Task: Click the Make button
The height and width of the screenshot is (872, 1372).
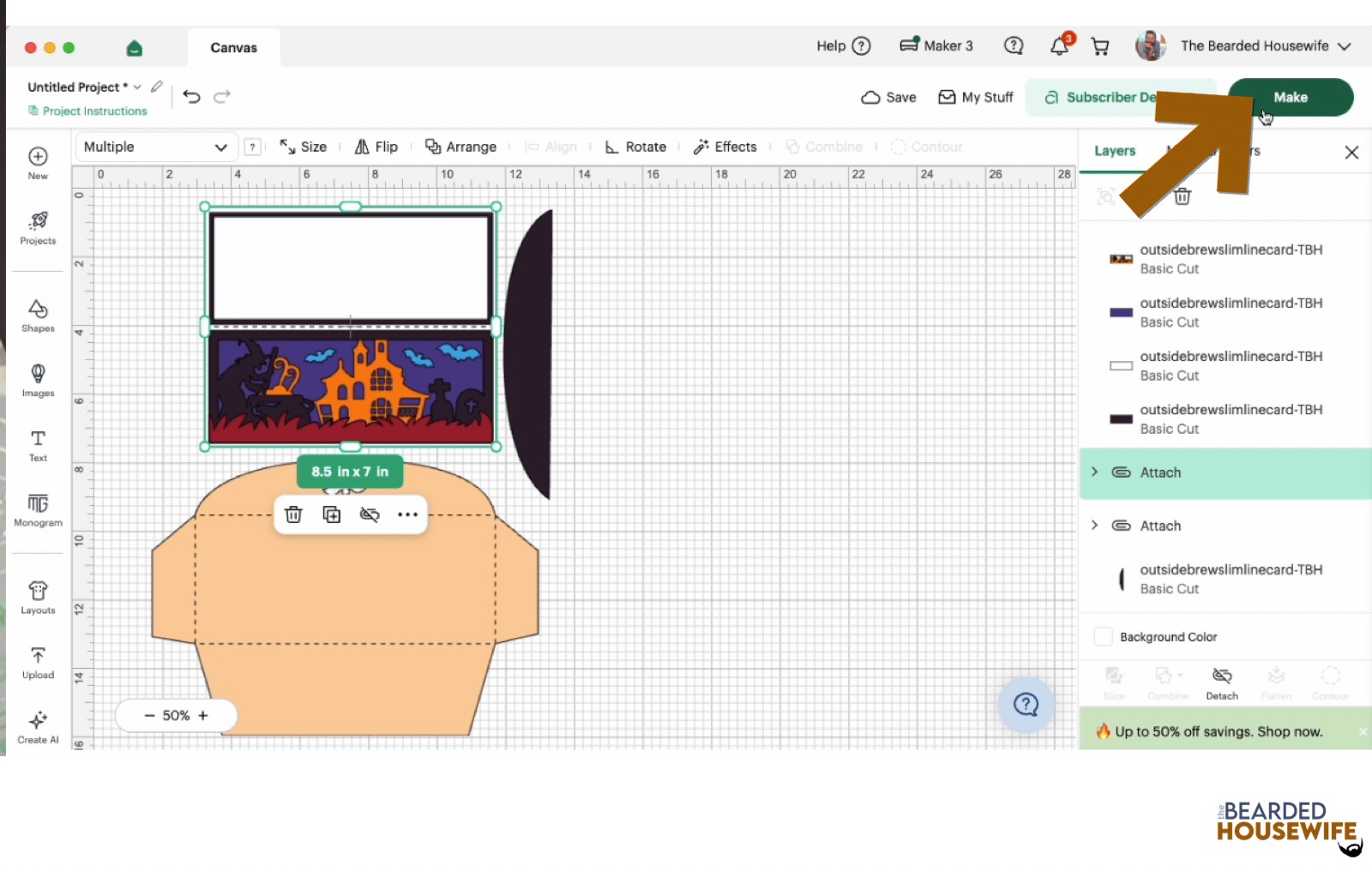Action: point(1291,97)
